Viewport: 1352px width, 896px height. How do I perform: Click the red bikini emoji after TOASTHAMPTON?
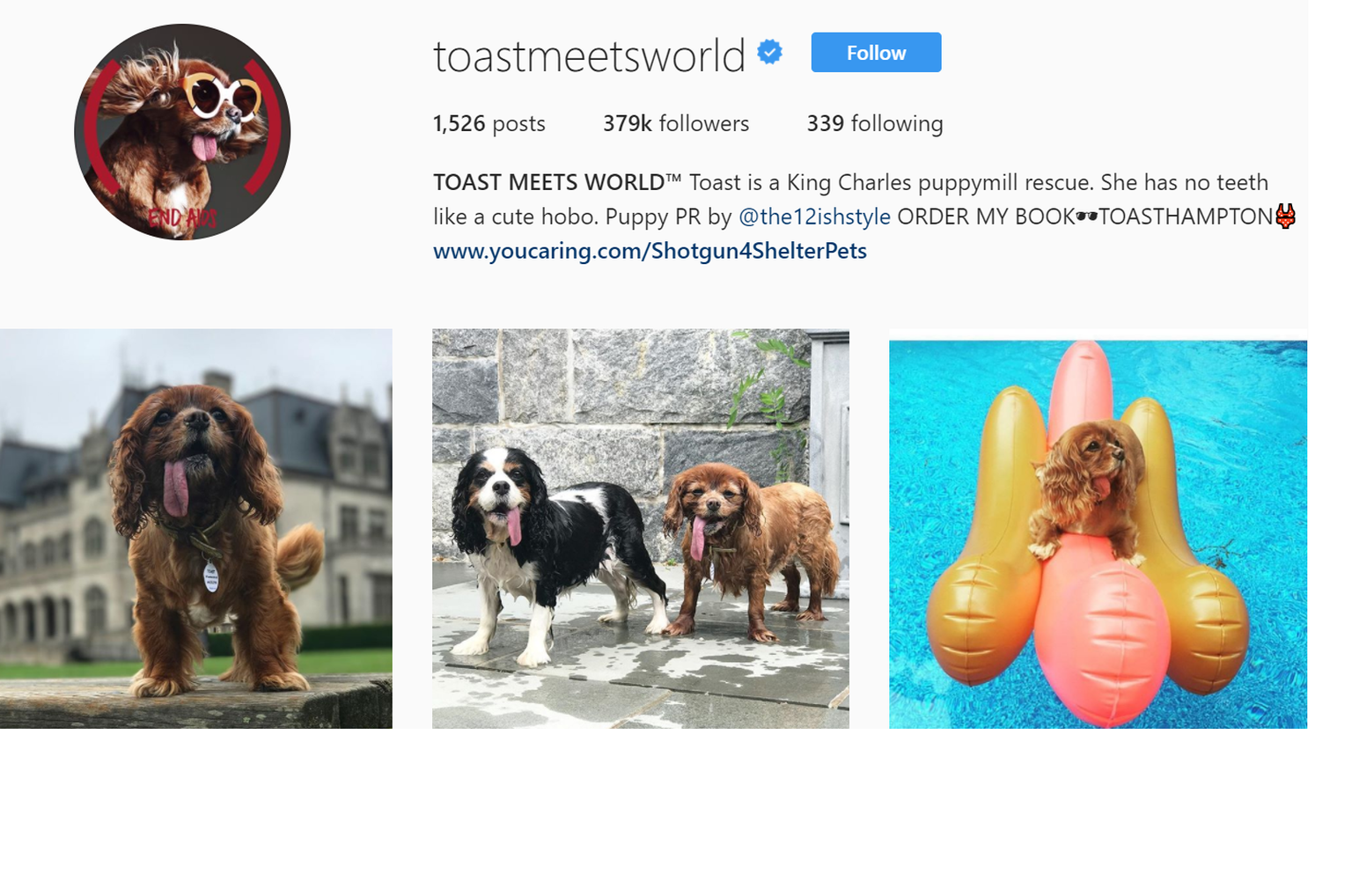[1285, 216]
